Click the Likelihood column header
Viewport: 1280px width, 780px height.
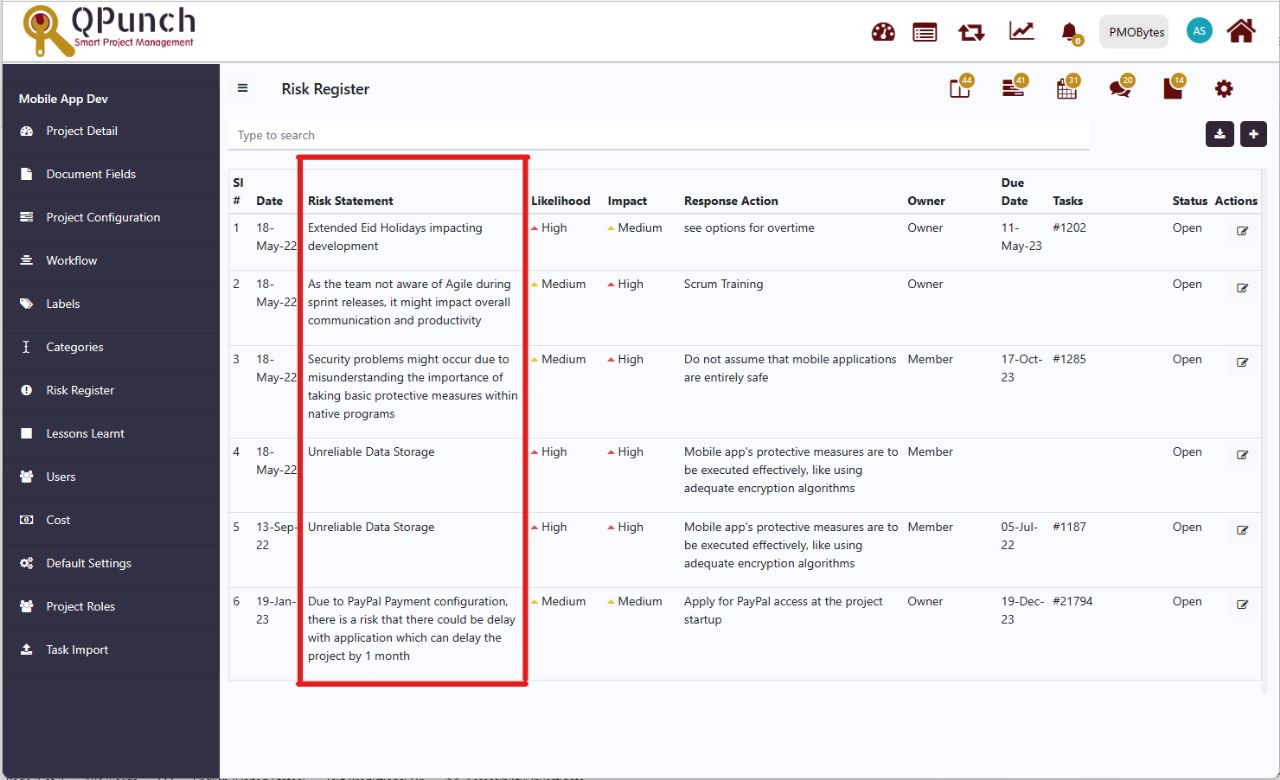[561, 201]
